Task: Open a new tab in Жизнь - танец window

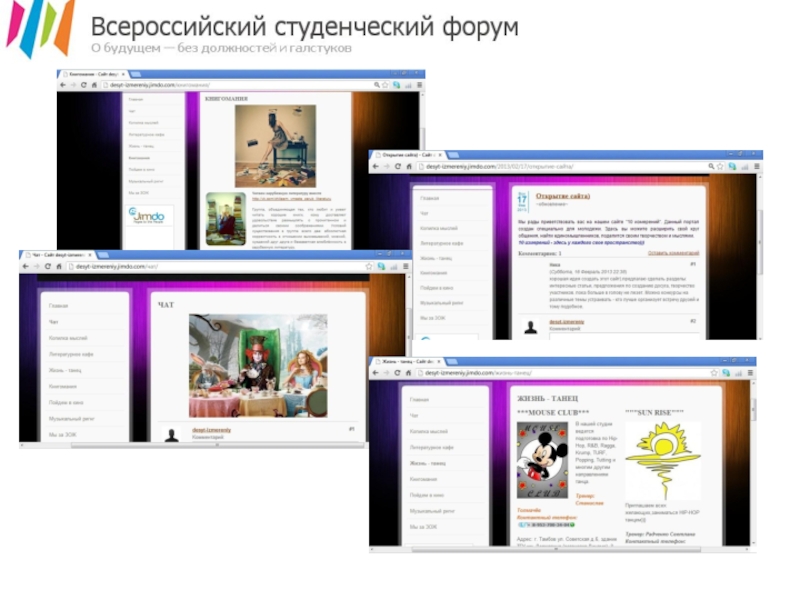Action: coord(453,361)
